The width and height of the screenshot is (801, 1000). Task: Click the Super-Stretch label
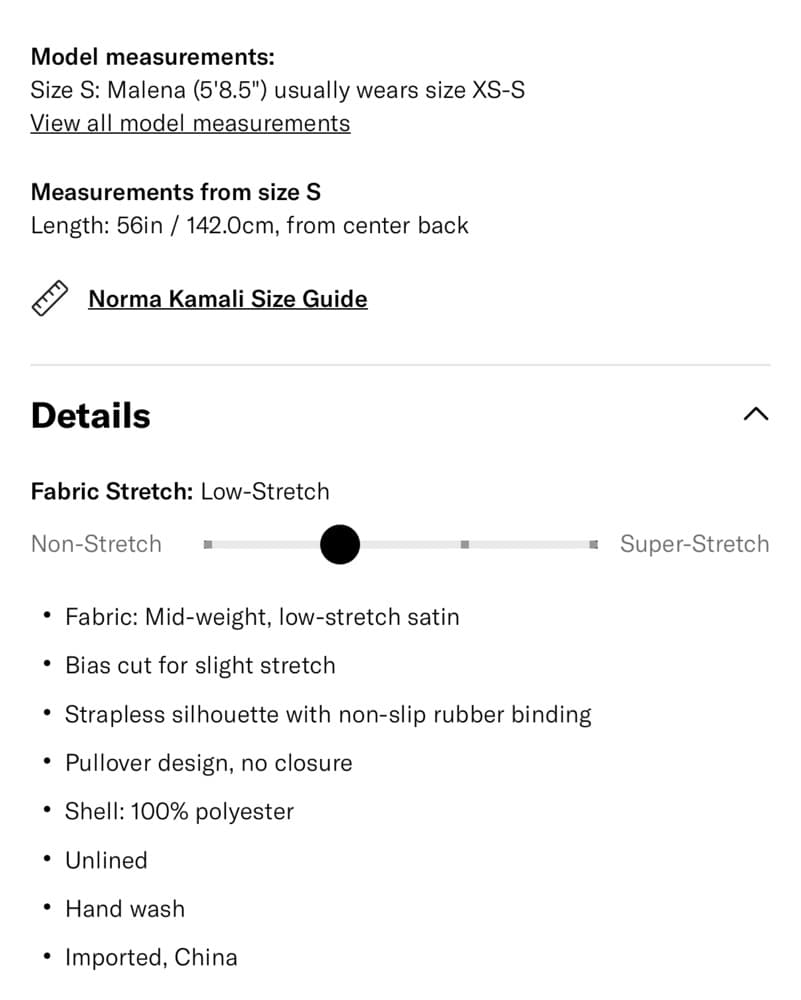point(694,544)
